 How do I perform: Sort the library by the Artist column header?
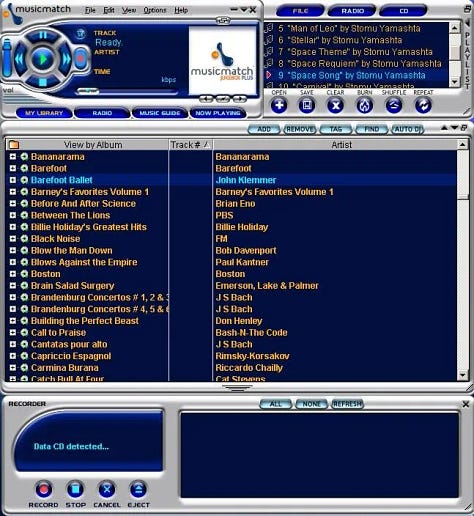click(336, 145)
